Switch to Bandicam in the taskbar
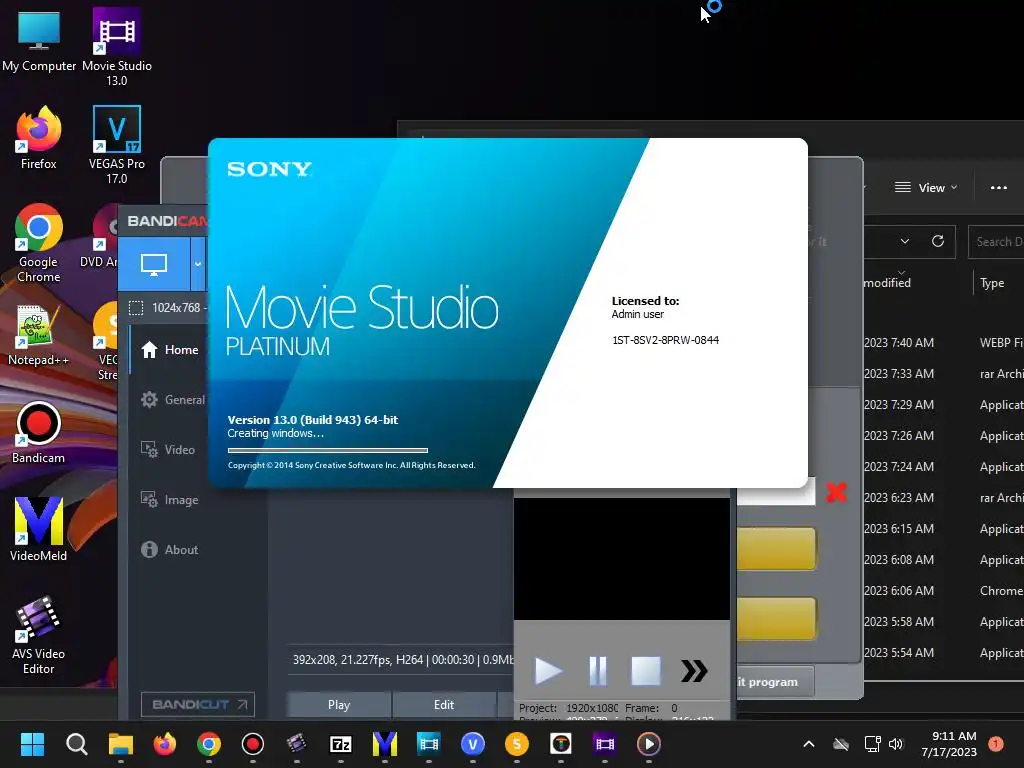The image size is (1024, 768). (x=253, y=744)
